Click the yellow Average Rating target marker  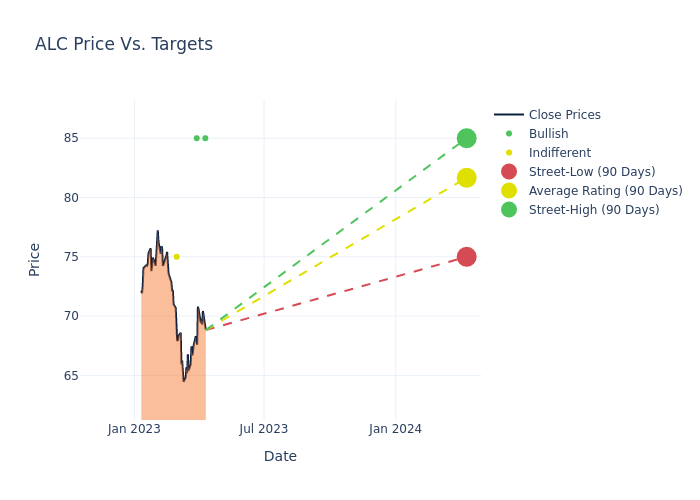tap(466, 178)
